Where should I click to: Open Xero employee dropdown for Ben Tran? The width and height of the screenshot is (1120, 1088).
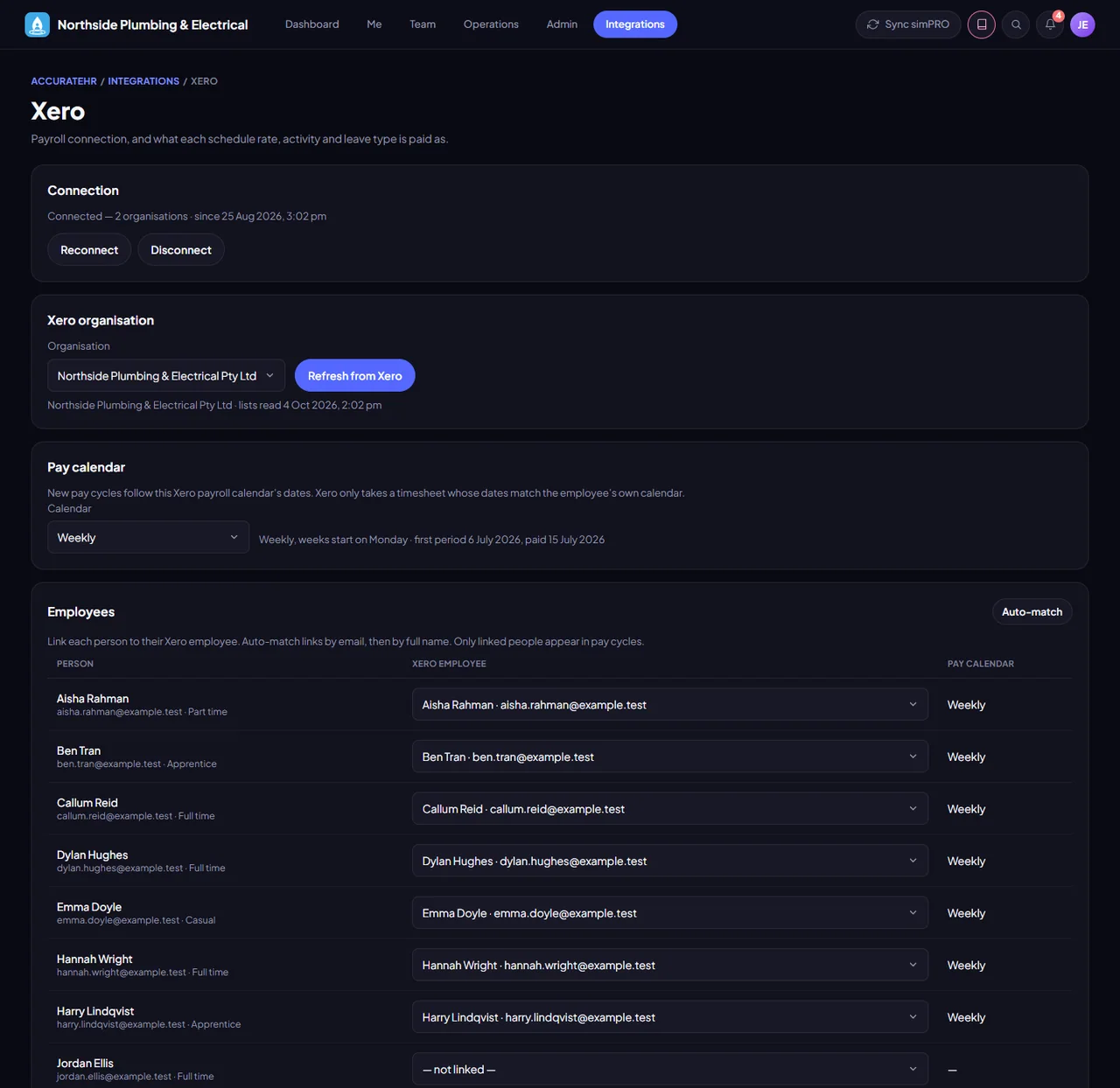coord(670,757)
